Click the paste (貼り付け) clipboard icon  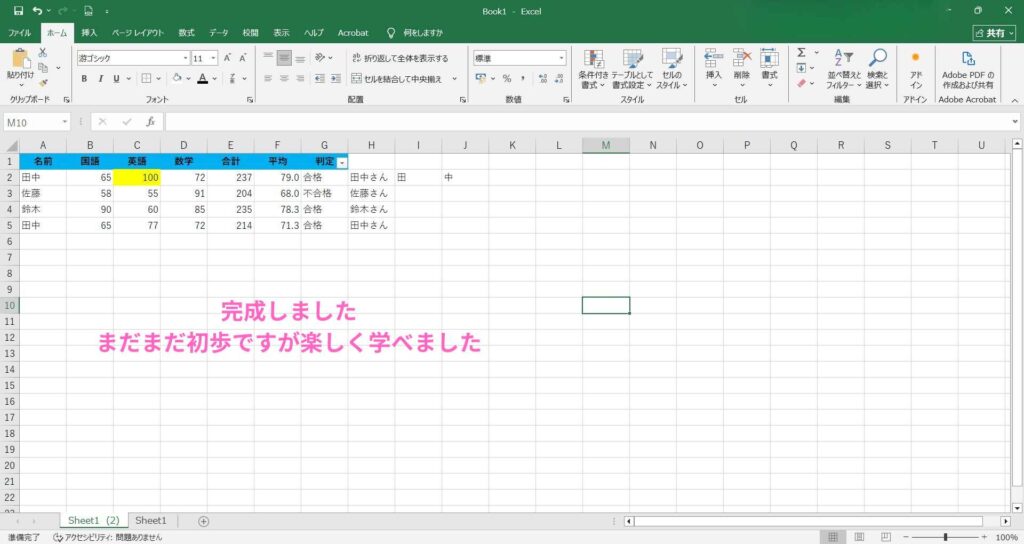click(x=20, y=59)
